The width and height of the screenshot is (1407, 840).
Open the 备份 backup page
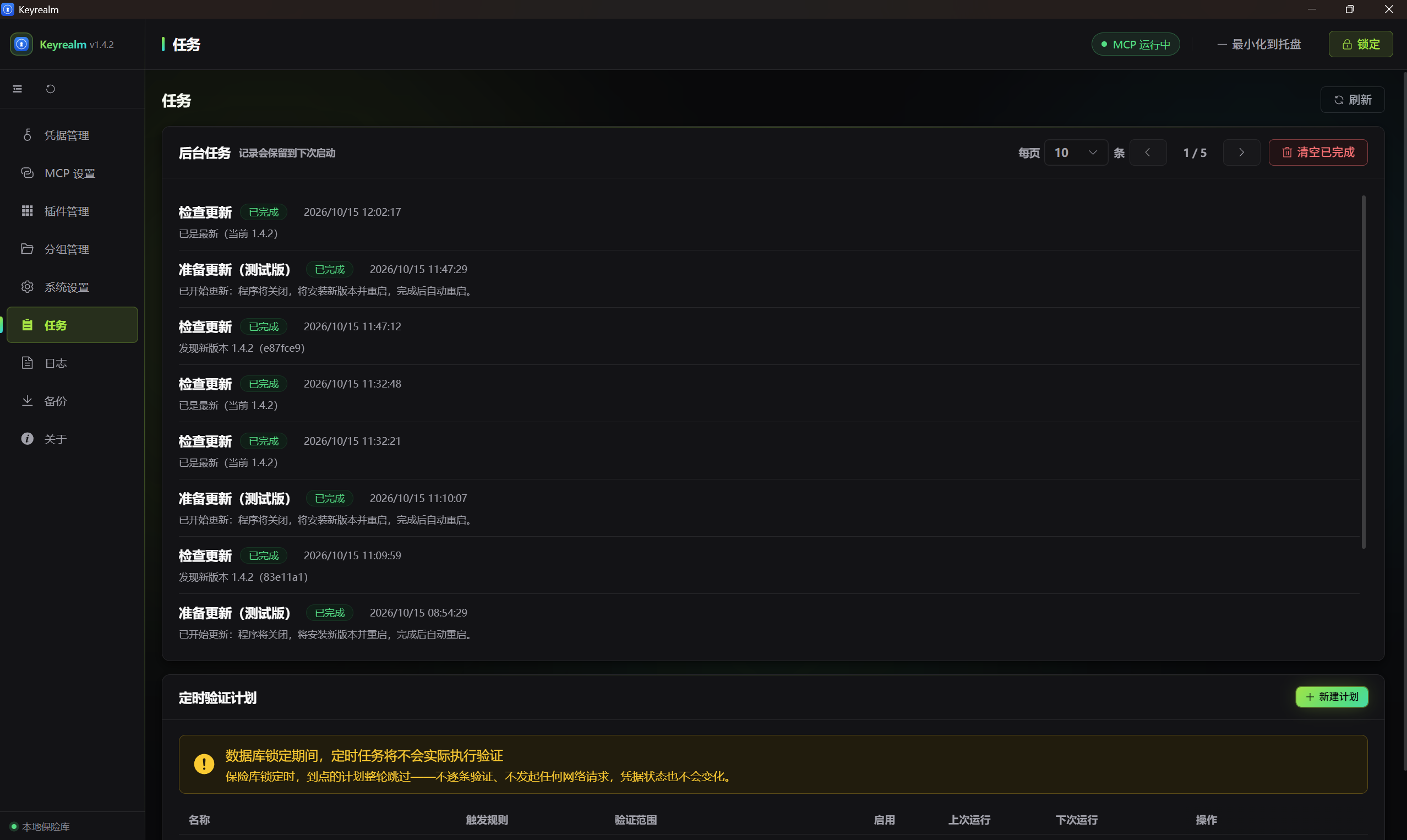tap(73, 401)
